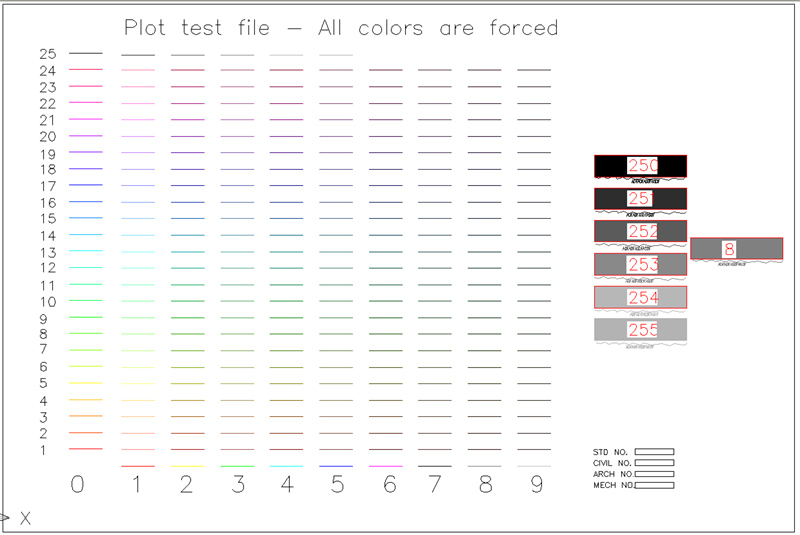Click the X axis marker
Image resolution: width=800 pixels, height=535 pixels.
(25, 518)
